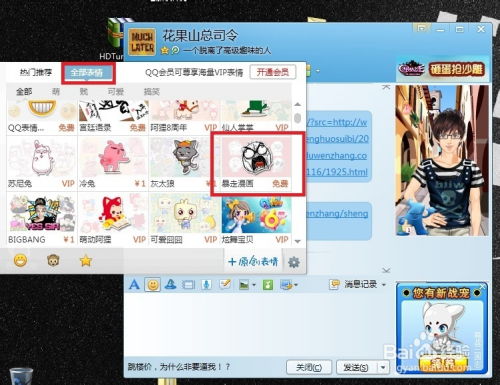Click the 砸蛋抢沙雕 game advertisement banner
500x385 pixels.
click(442, 69)
